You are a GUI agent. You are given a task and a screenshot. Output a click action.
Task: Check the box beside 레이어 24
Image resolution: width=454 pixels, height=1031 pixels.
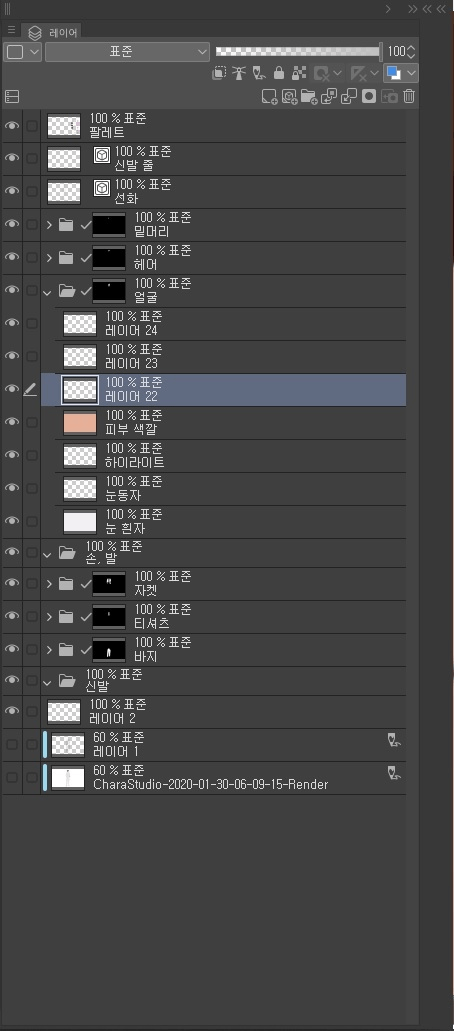point(32,324)
